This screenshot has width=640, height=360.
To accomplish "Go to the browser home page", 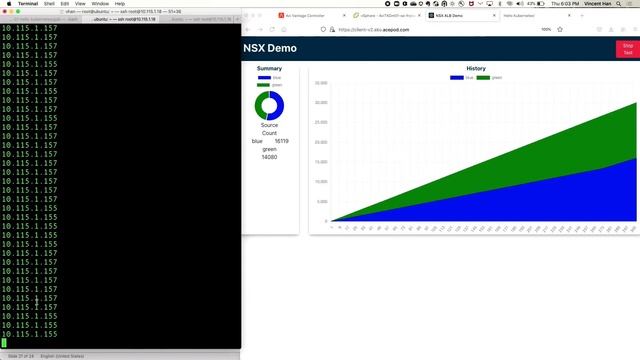I will [284, 29].
